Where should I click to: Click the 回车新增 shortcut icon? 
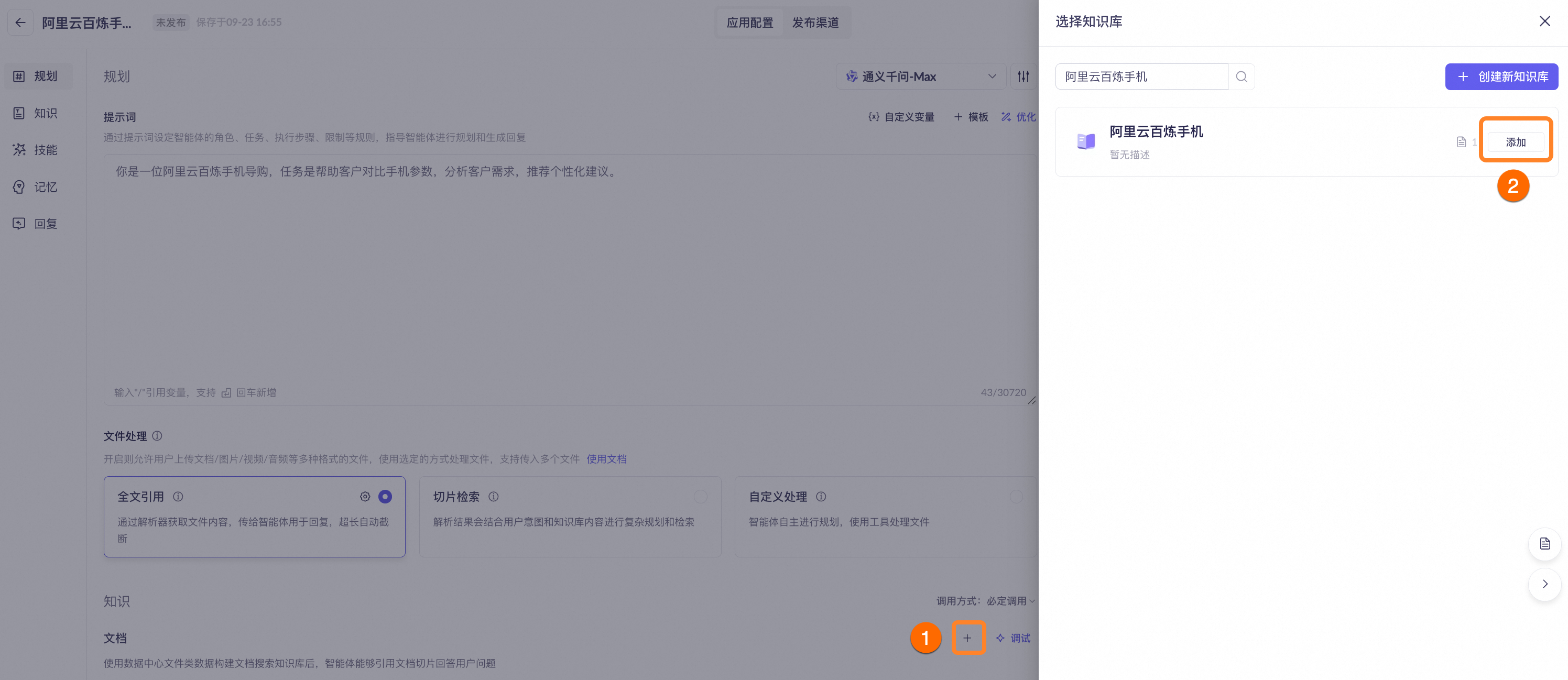point(226,393)
